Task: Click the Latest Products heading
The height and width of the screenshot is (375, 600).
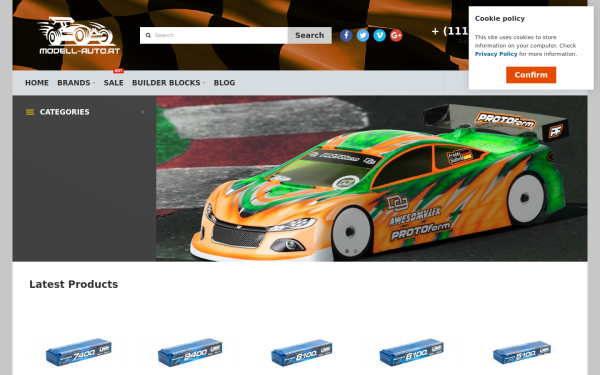Action: 73,284
